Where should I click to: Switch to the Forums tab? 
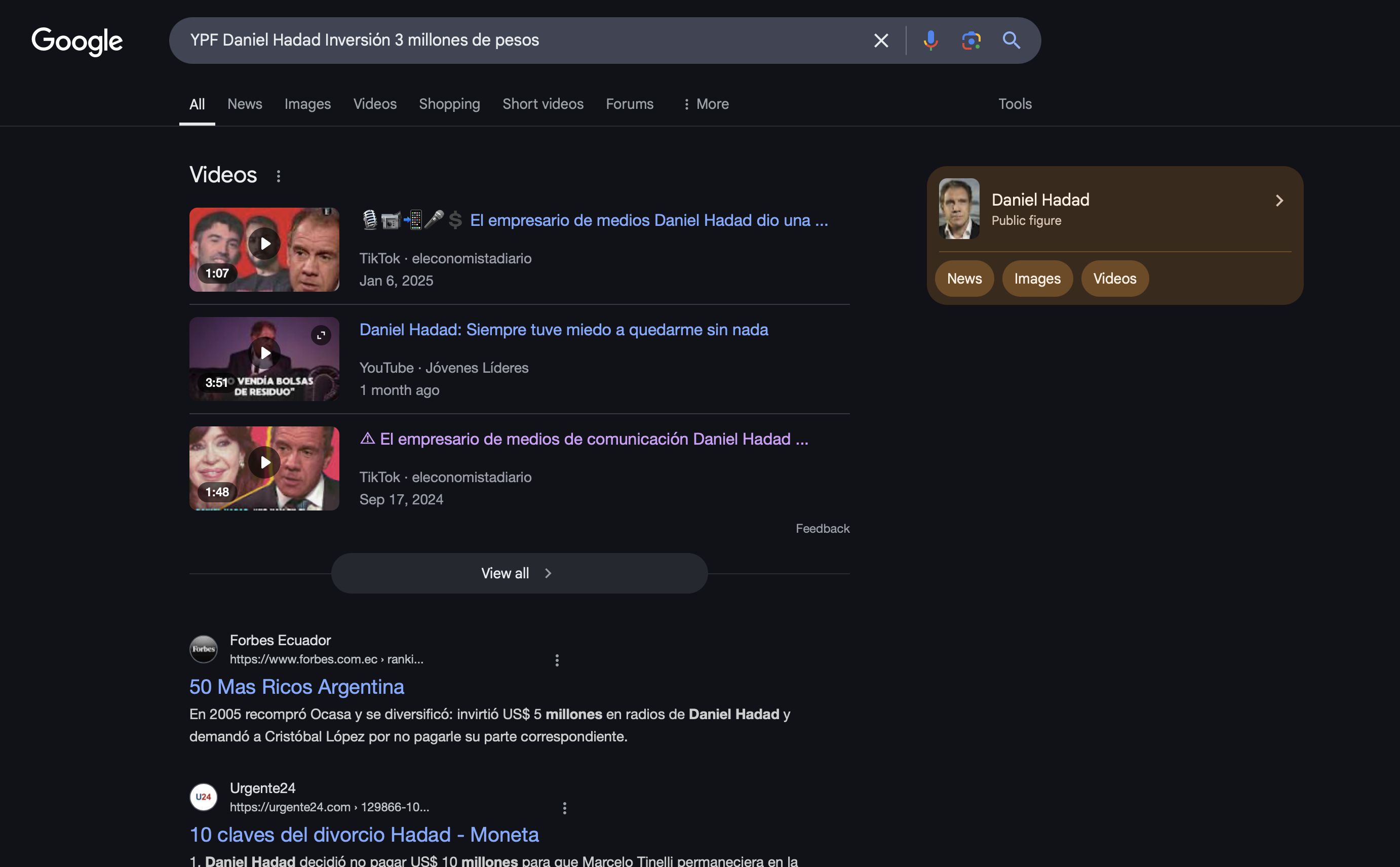click(629, 104)
